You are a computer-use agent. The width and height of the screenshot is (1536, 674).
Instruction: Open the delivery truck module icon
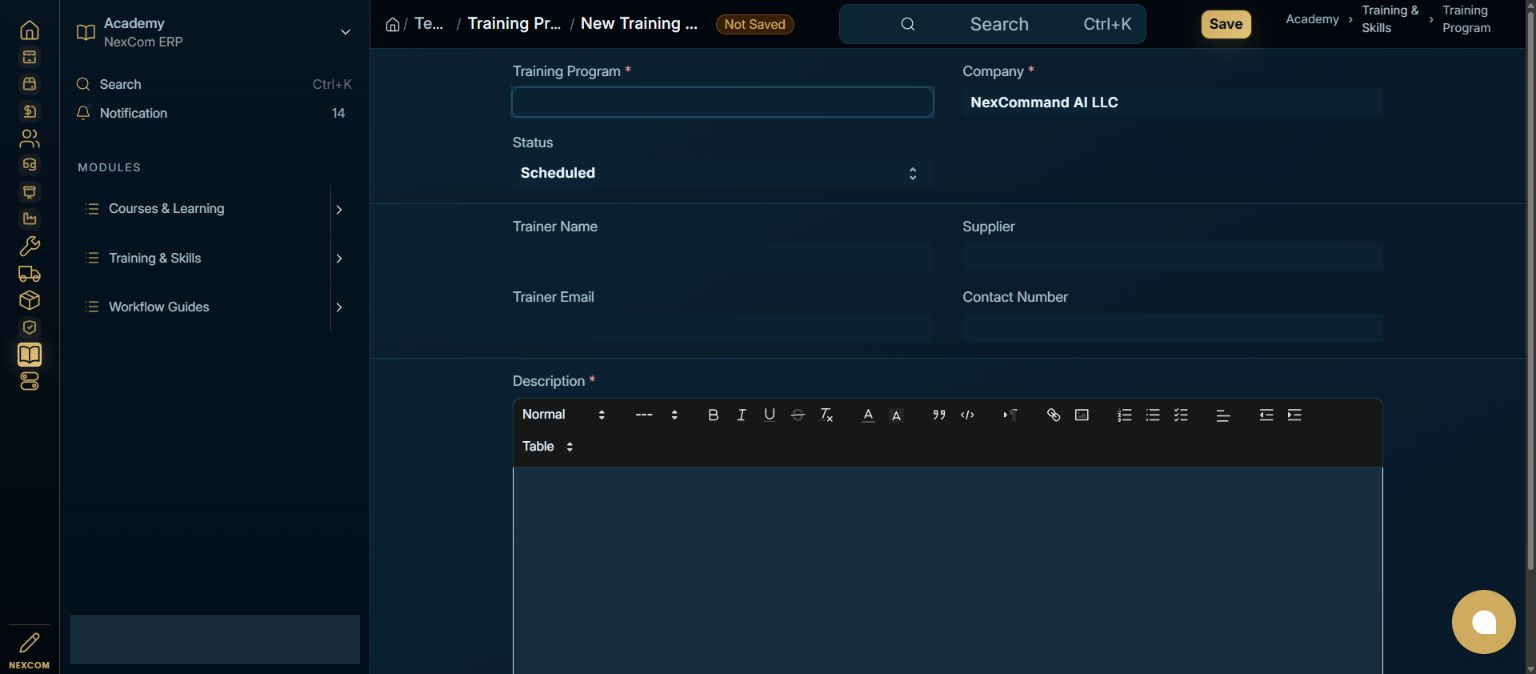pos(29,273)
